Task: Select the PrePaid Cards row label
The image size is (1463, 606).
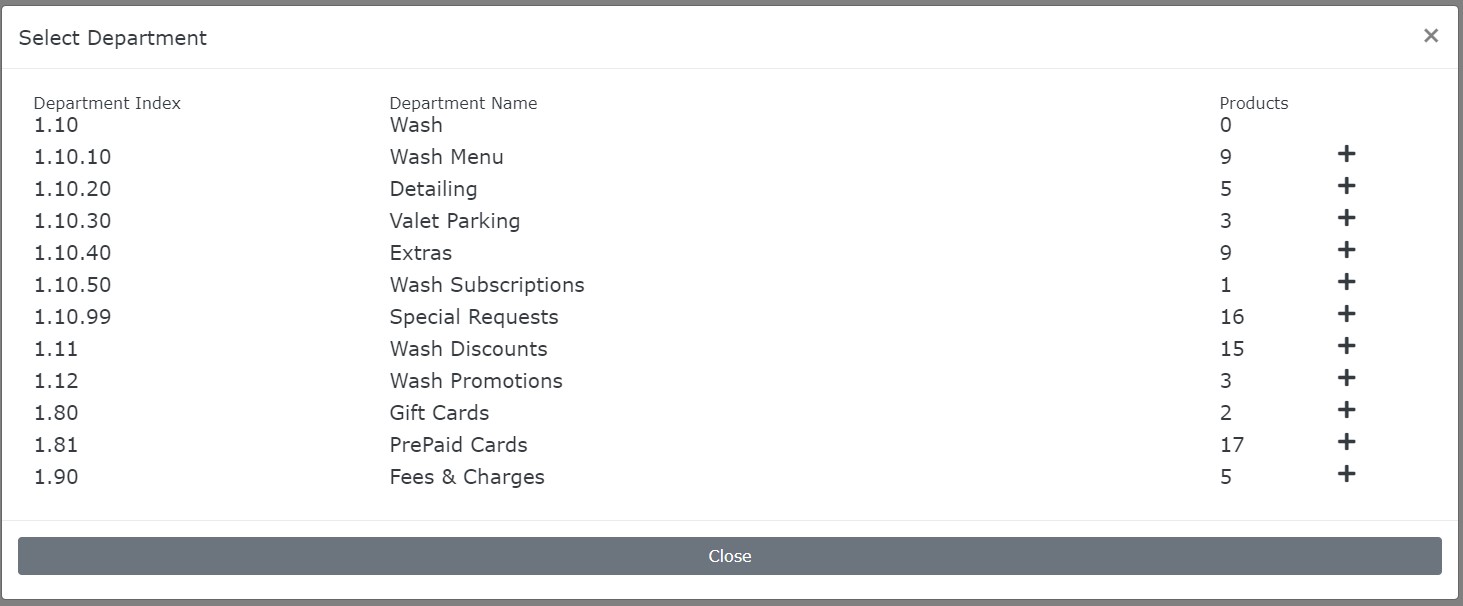Action: tap(458, 445)
